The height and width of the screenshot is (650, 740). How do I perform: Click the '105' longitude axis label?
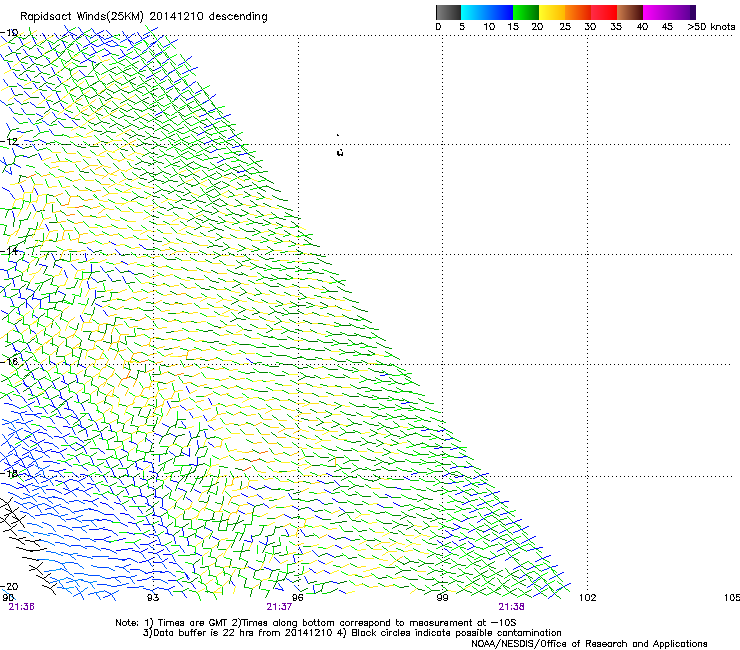[x=732, y=598]
